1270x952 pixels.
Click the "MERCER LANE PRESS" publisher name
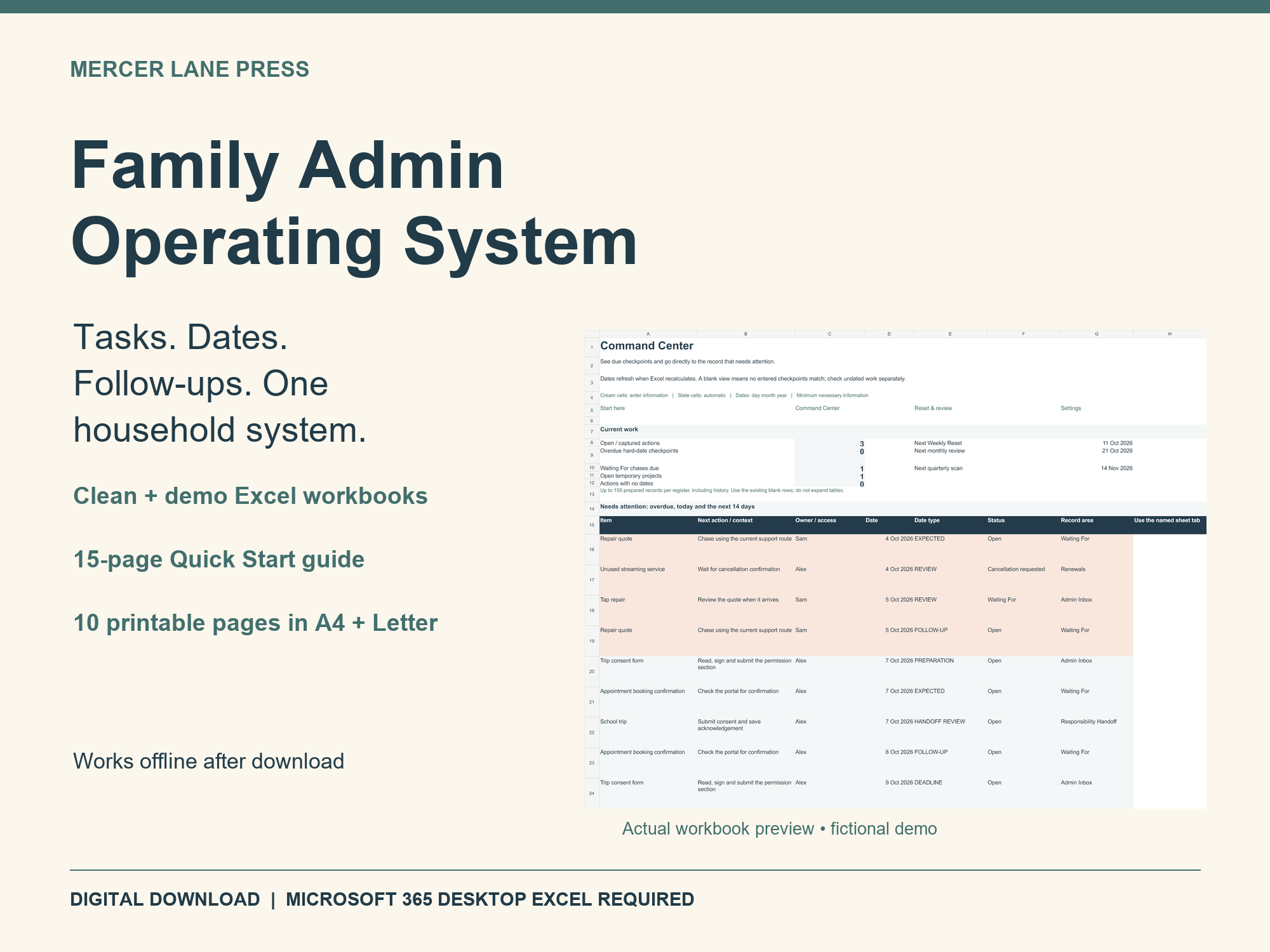click(x=190, y=69)
